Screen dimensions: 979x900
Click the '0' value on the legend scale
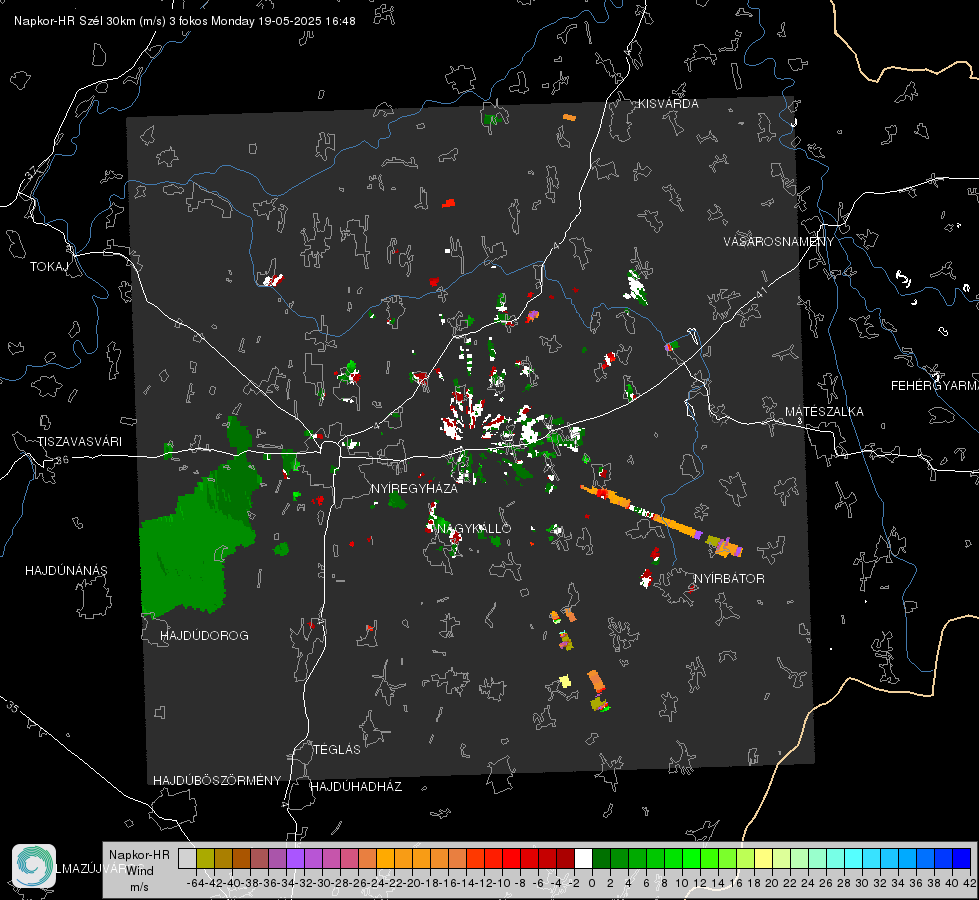click(592, 883)
